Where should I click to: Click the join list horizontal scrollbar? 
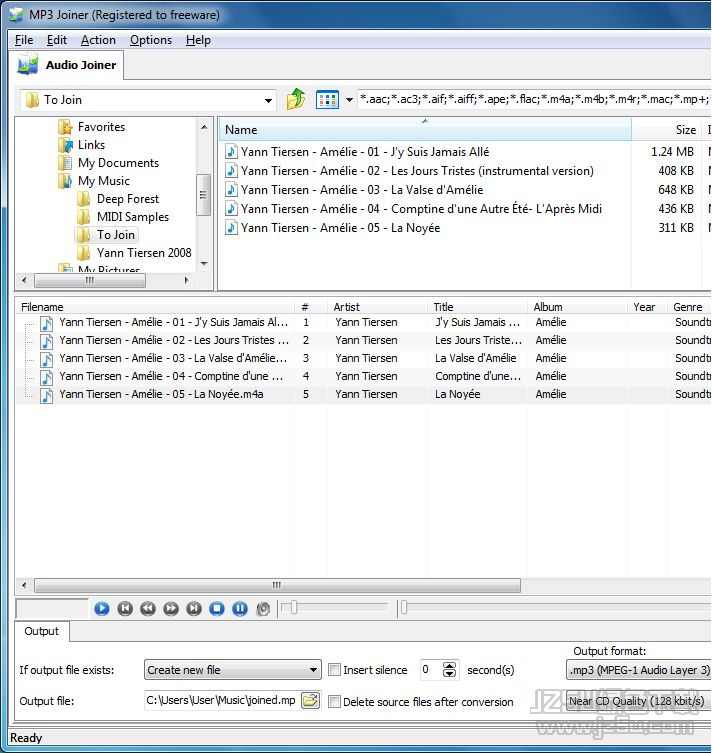click(x=277, y=585)
